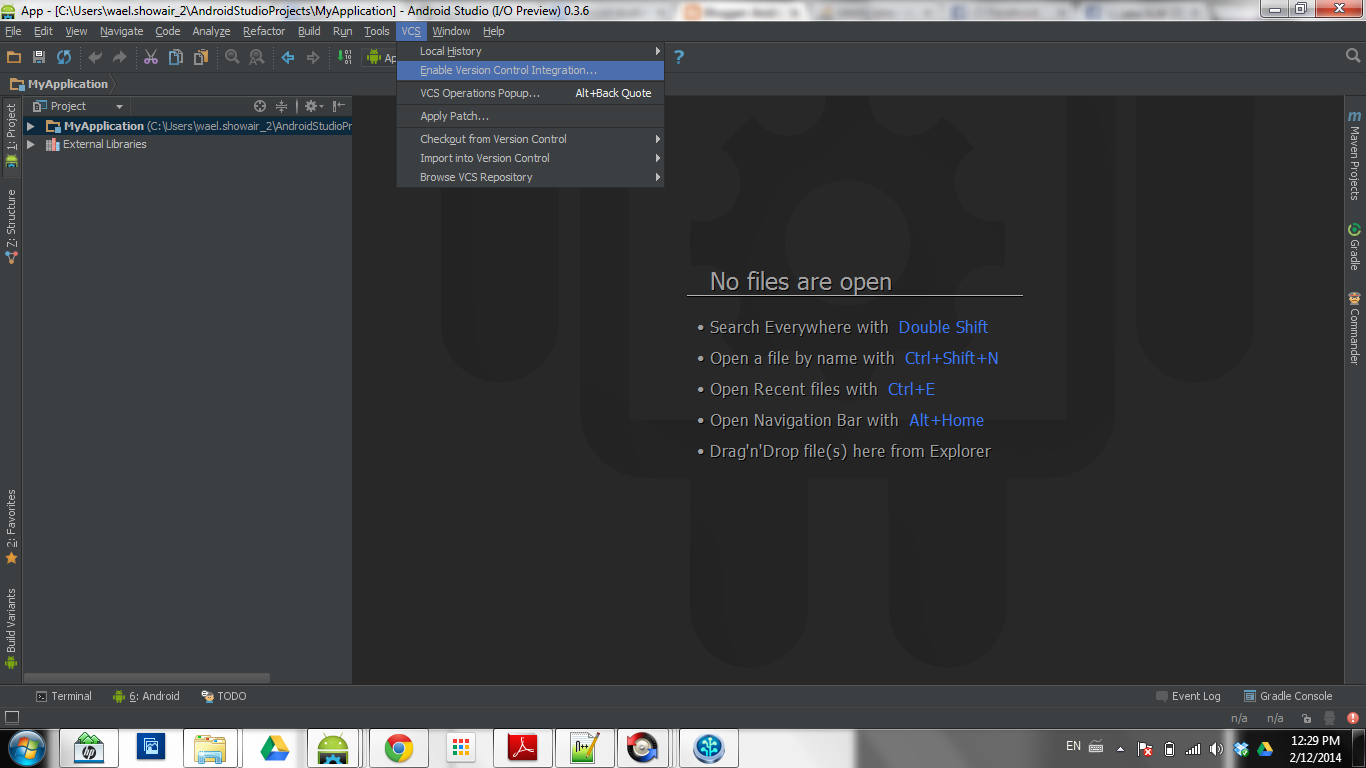Open the Commander side panel
Image resolution: width=1366 pixels, height=768 pixels.
point(1354,328)
